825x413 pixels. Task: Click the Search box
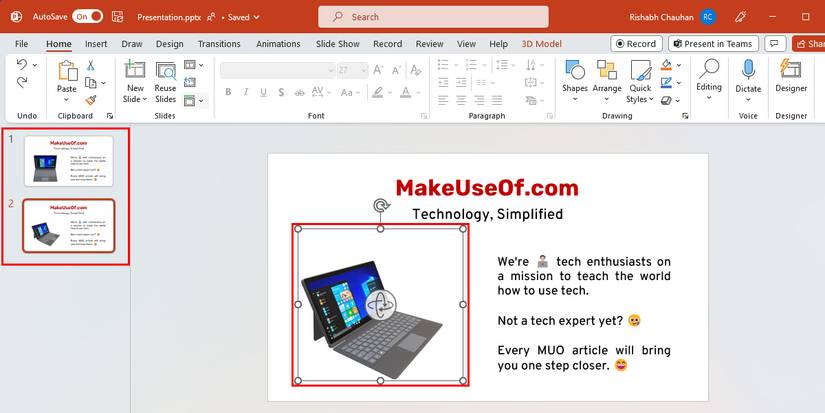(433, 17)
